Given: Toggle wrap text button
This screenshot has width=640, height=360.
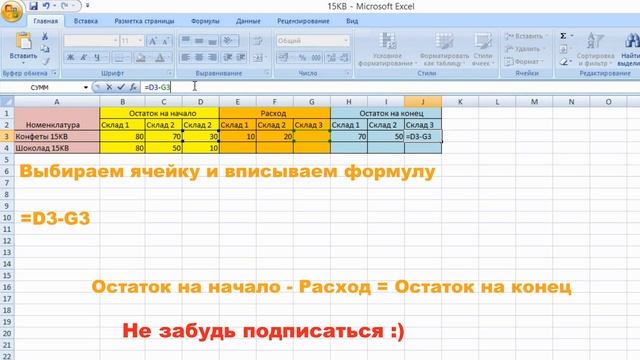Looking at the screenshot, I should 258,41.
